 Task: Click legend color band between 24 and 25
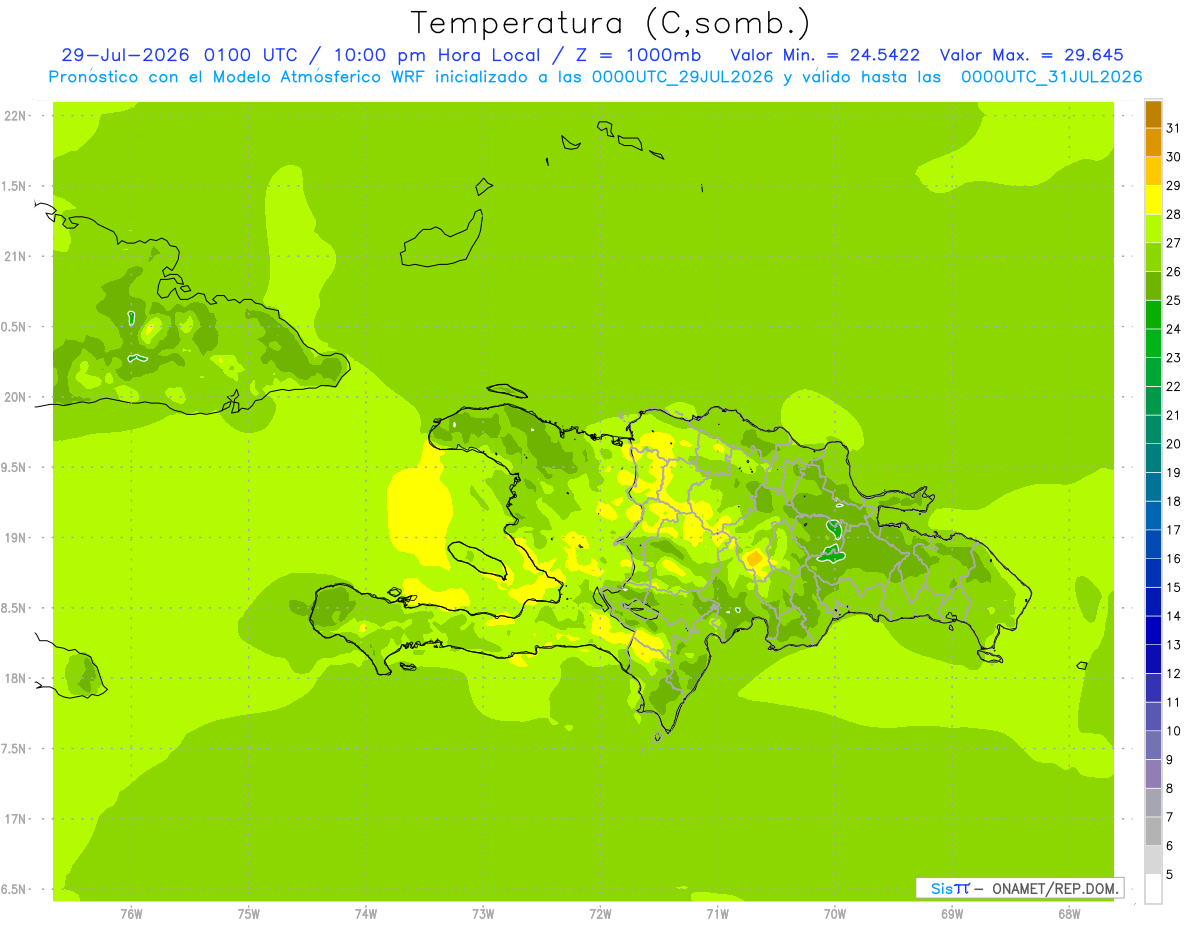click(x=1153, y=315)
